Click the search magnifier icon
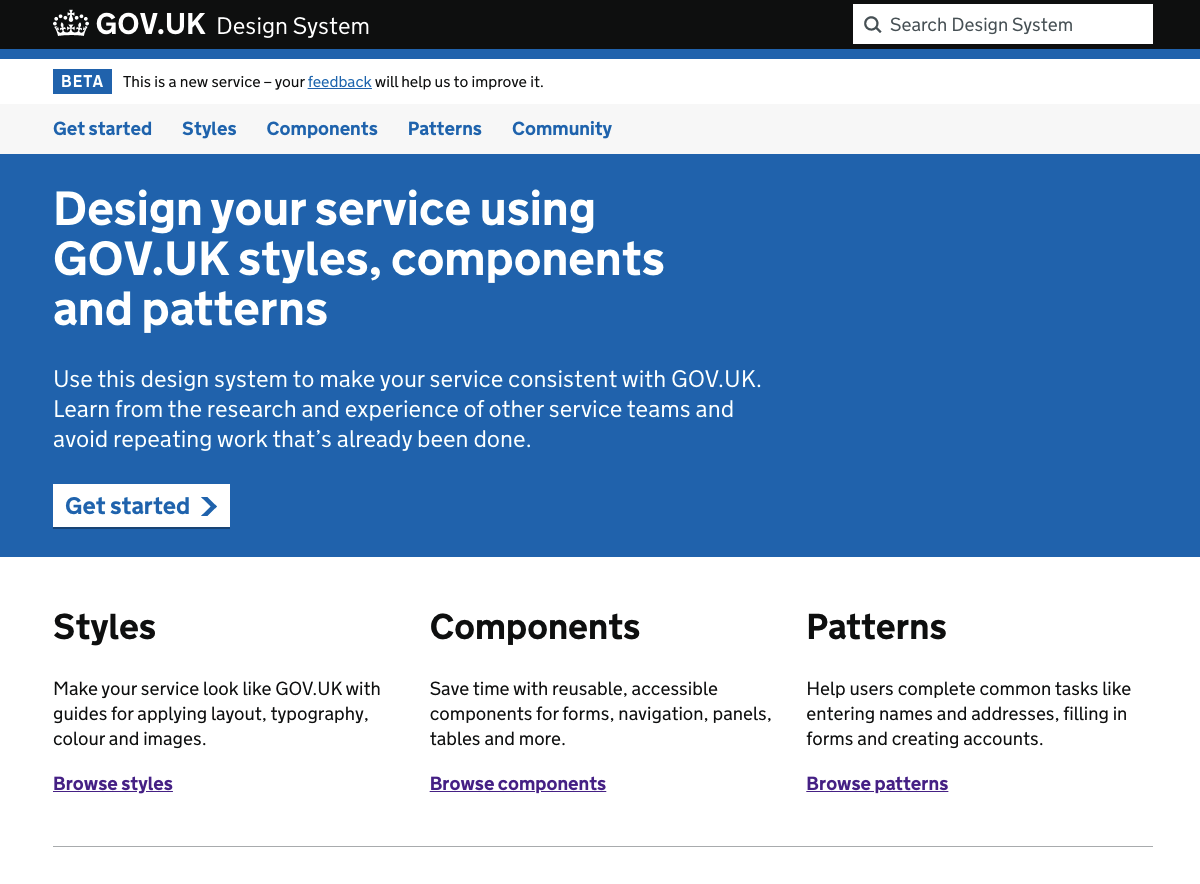 click(872, 25)
